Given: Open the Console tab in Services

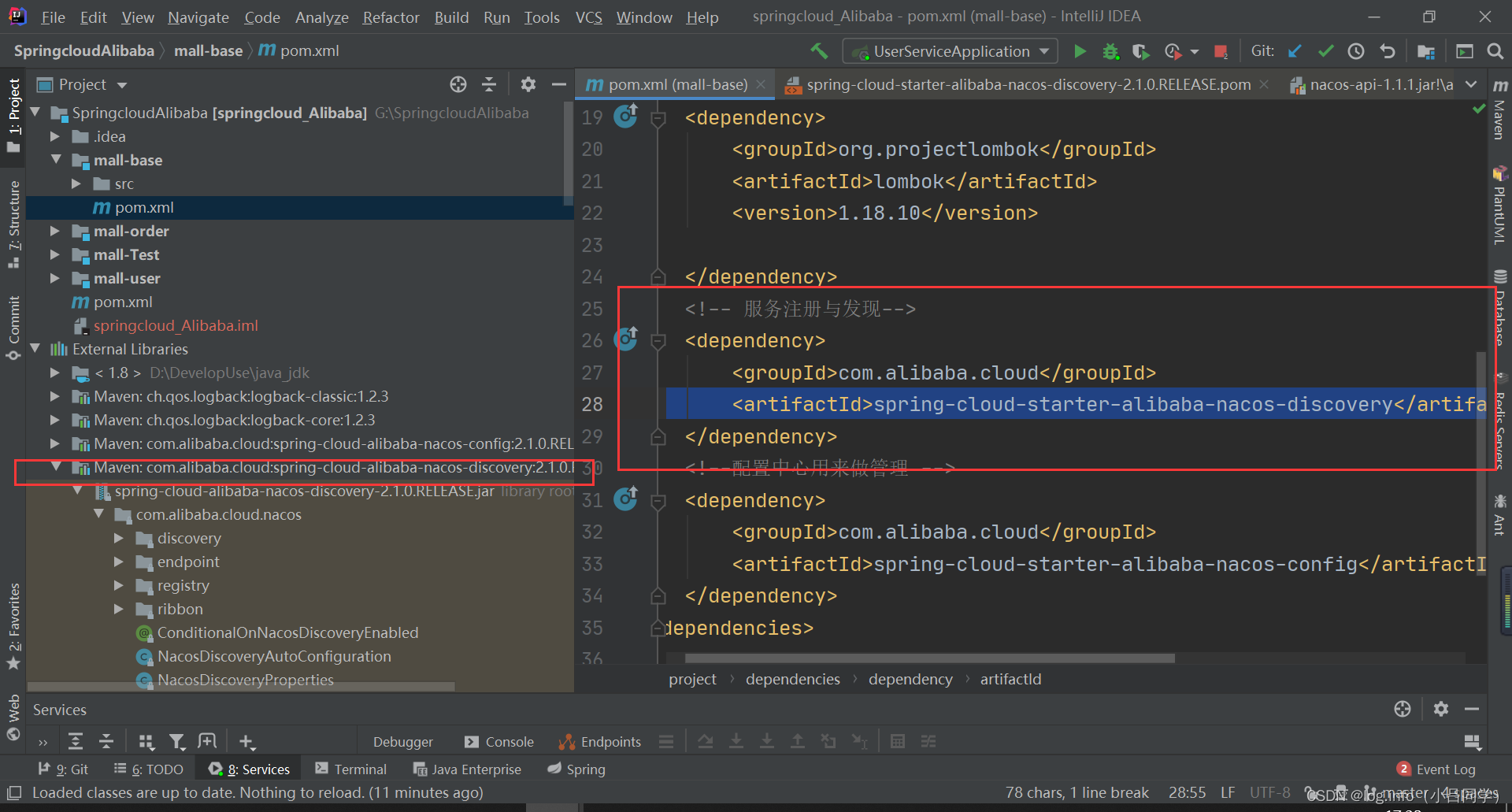Looking at the screenshot, I should [498, 741].
